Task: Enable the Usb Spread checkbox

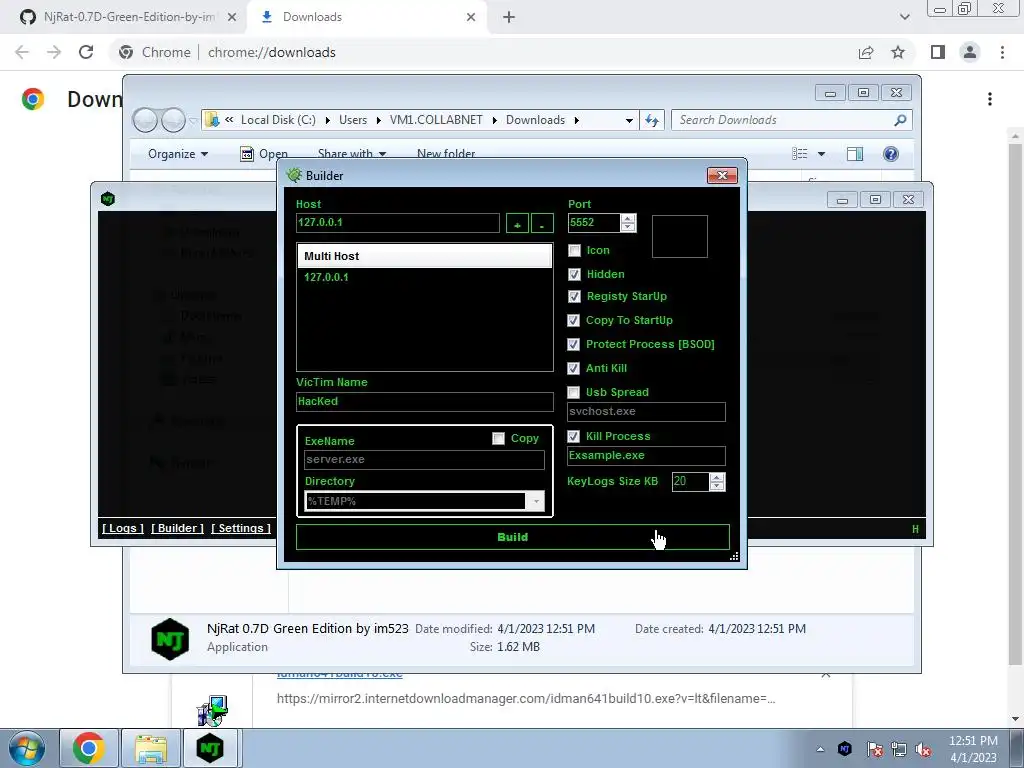Action: coord(574,392)
